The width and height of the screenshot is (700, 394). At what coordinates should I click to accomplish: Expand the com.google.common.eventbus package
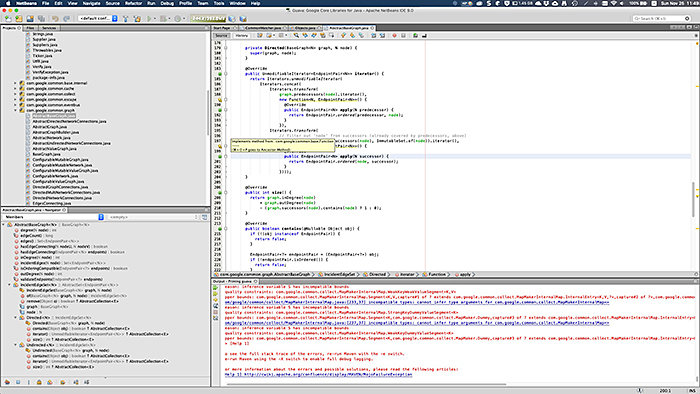coord(15,105)
